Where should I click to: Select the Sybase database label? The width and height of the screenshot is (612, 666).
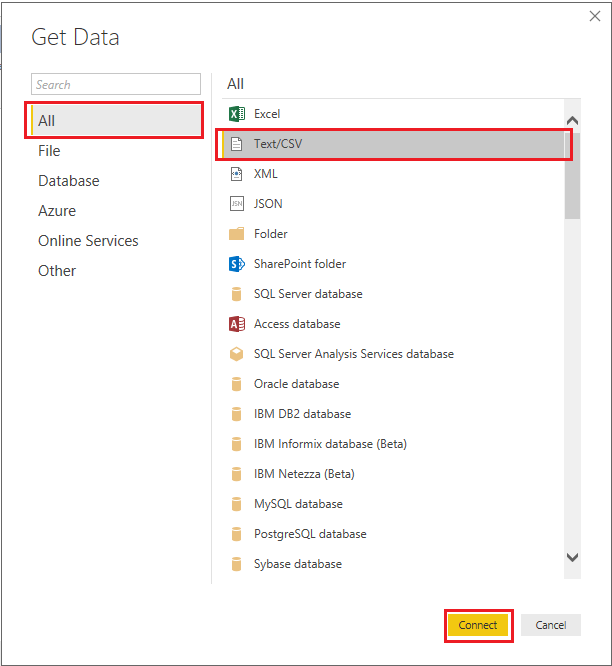coord(298,564)
